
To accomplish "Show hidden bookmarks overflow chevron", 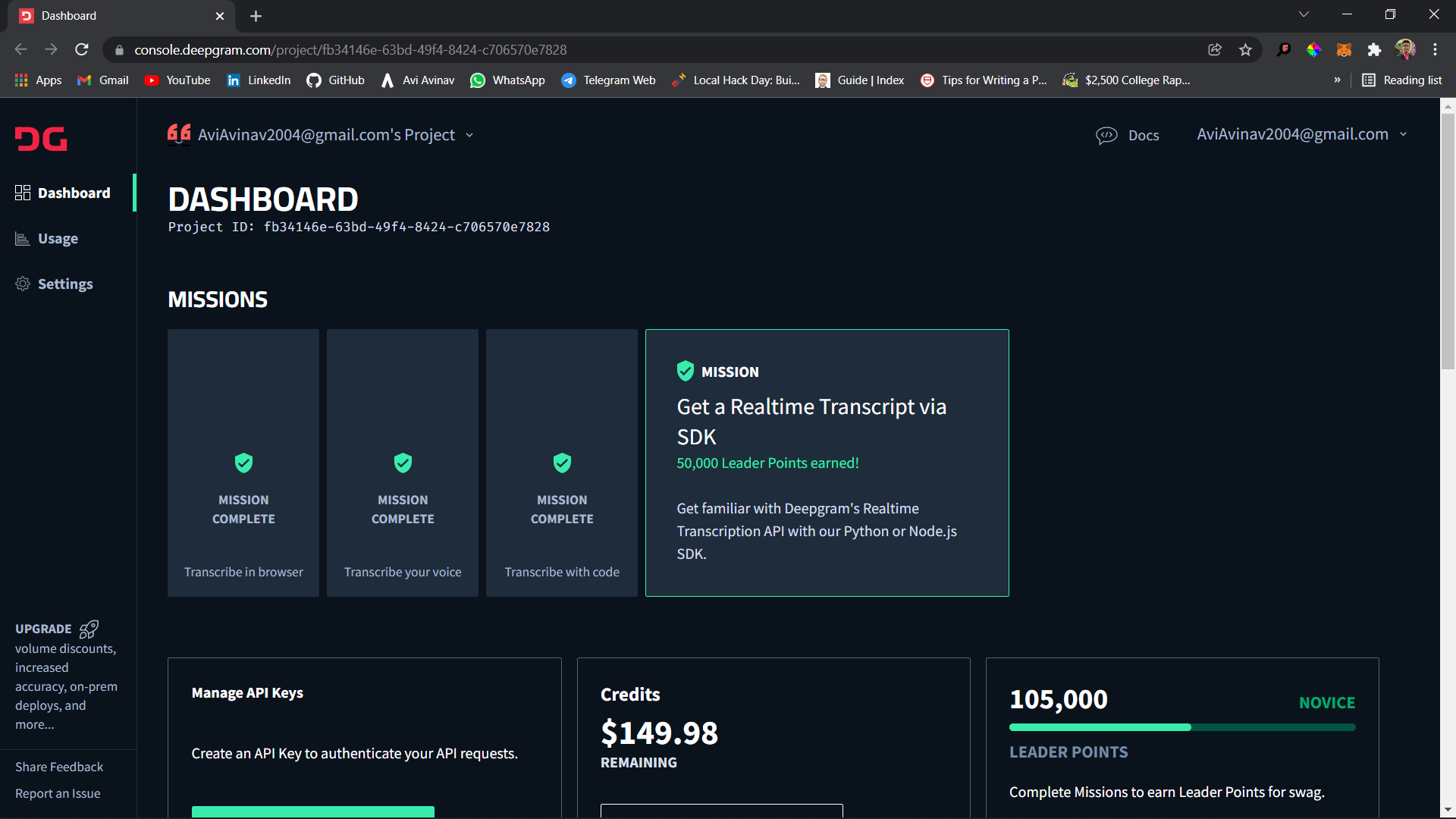I will click(x=1337, y=80).
